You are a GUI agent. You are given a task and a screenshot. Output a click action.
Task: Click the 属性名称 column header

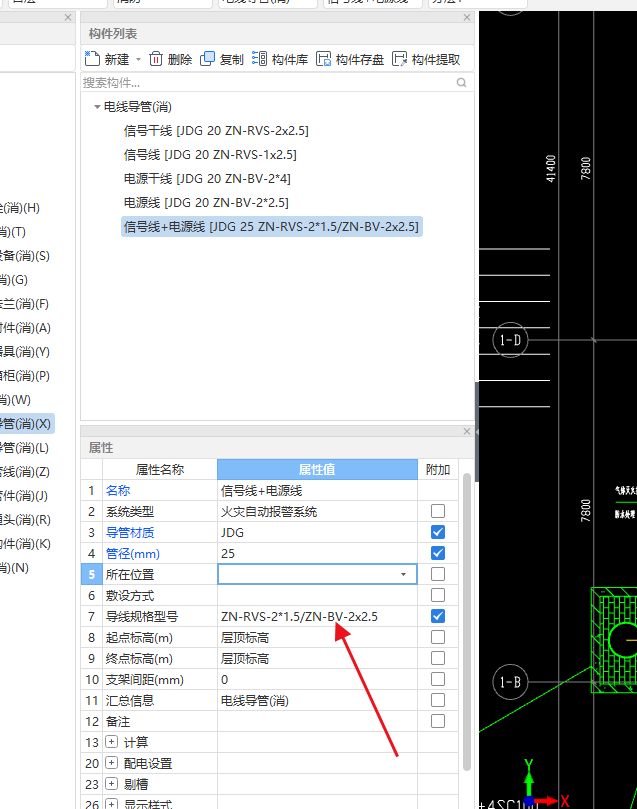tap(160, 470)
